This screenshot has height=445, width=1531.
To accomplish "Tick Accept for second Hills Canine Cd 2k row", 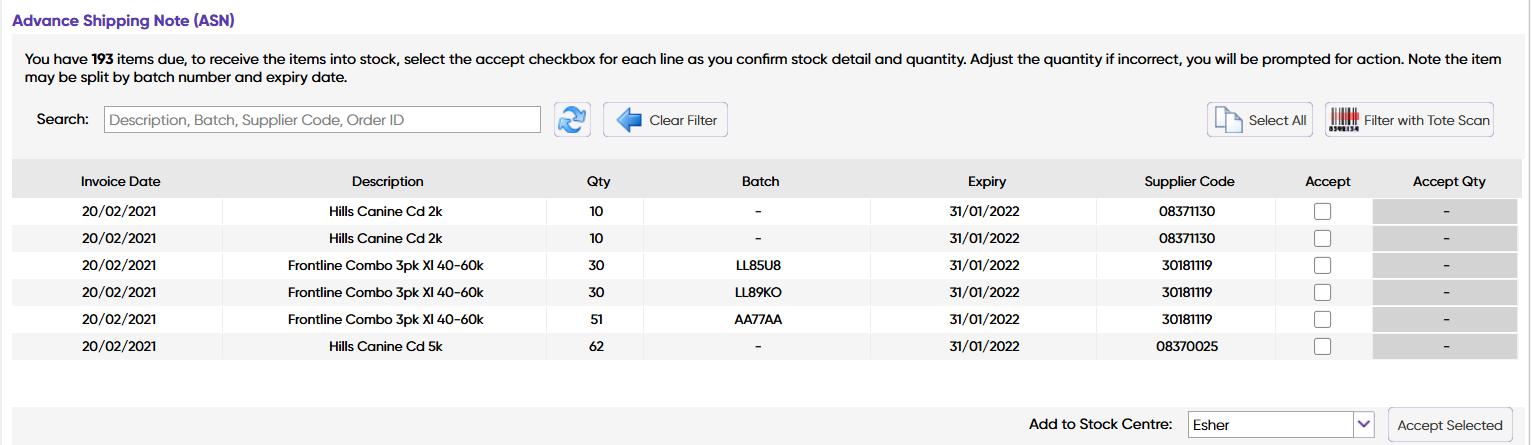I will pyautogui.click(x=1322, y=239).
